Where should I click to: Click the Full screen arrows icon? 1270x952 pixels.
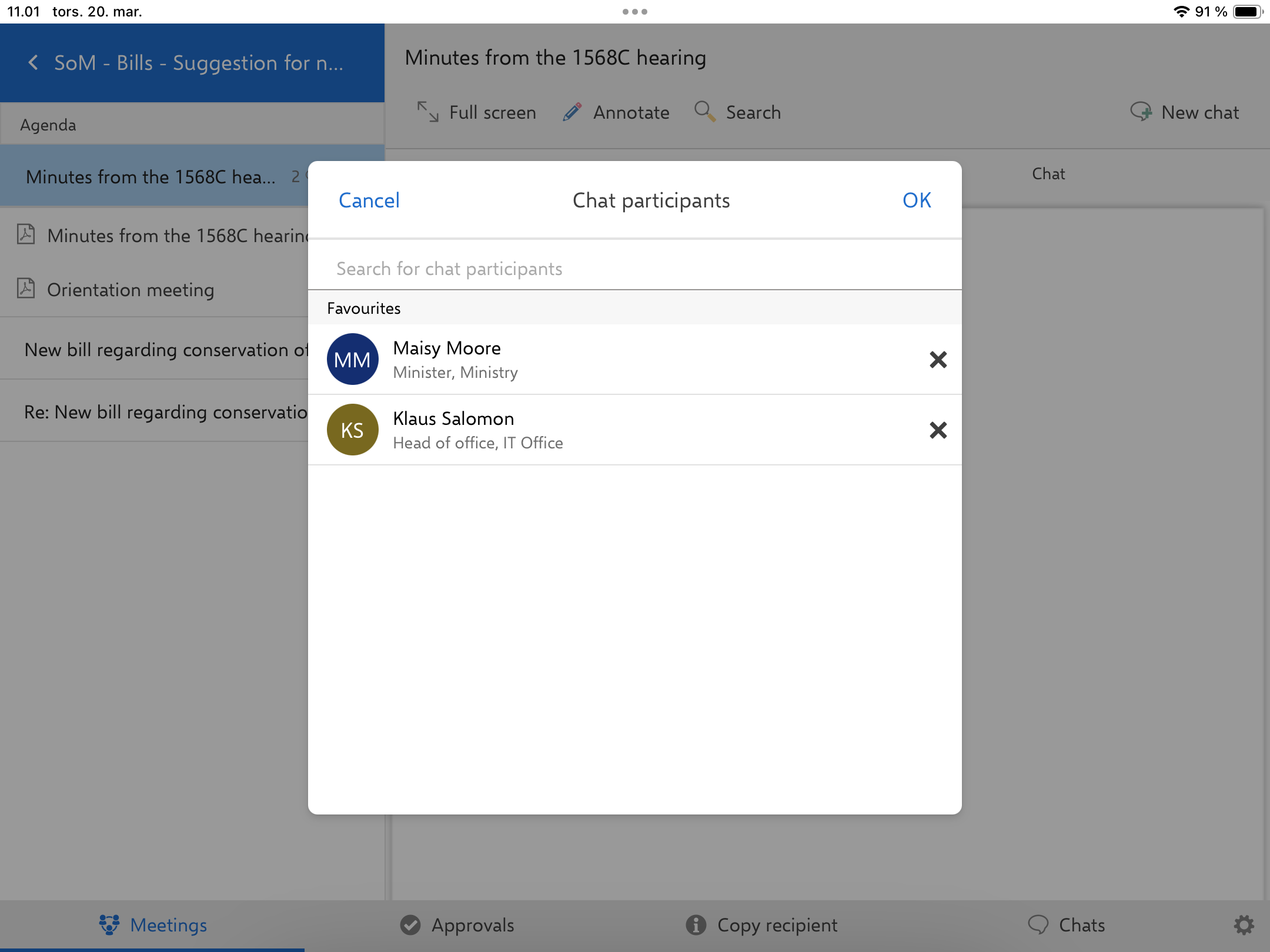427,112
